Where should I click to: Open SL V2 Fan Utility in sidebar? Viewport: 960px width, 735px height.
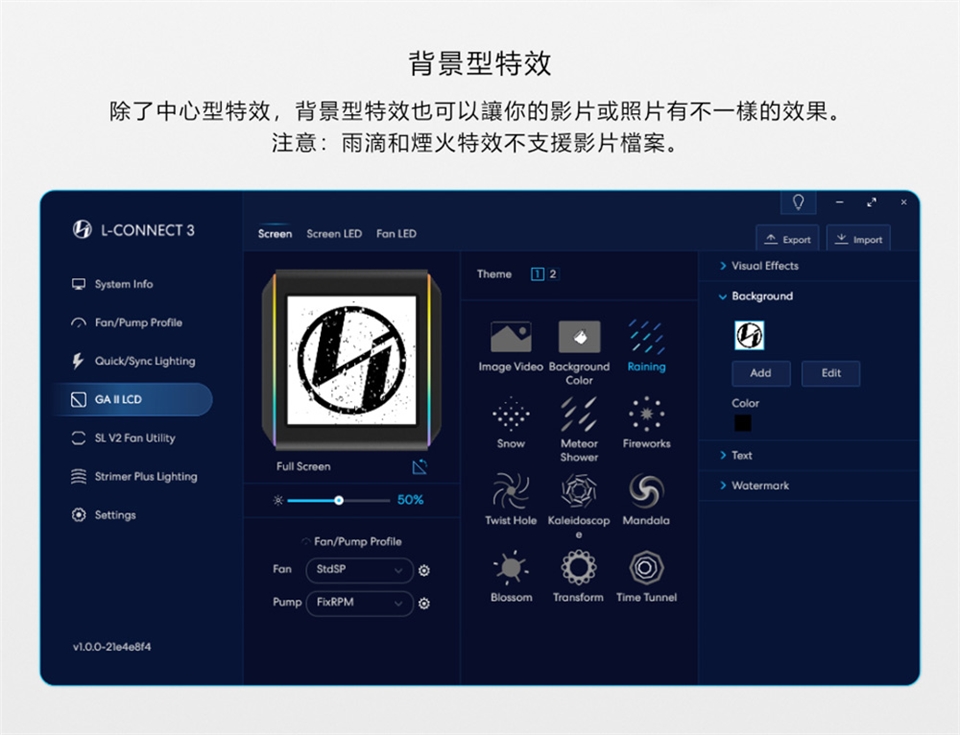134,438
